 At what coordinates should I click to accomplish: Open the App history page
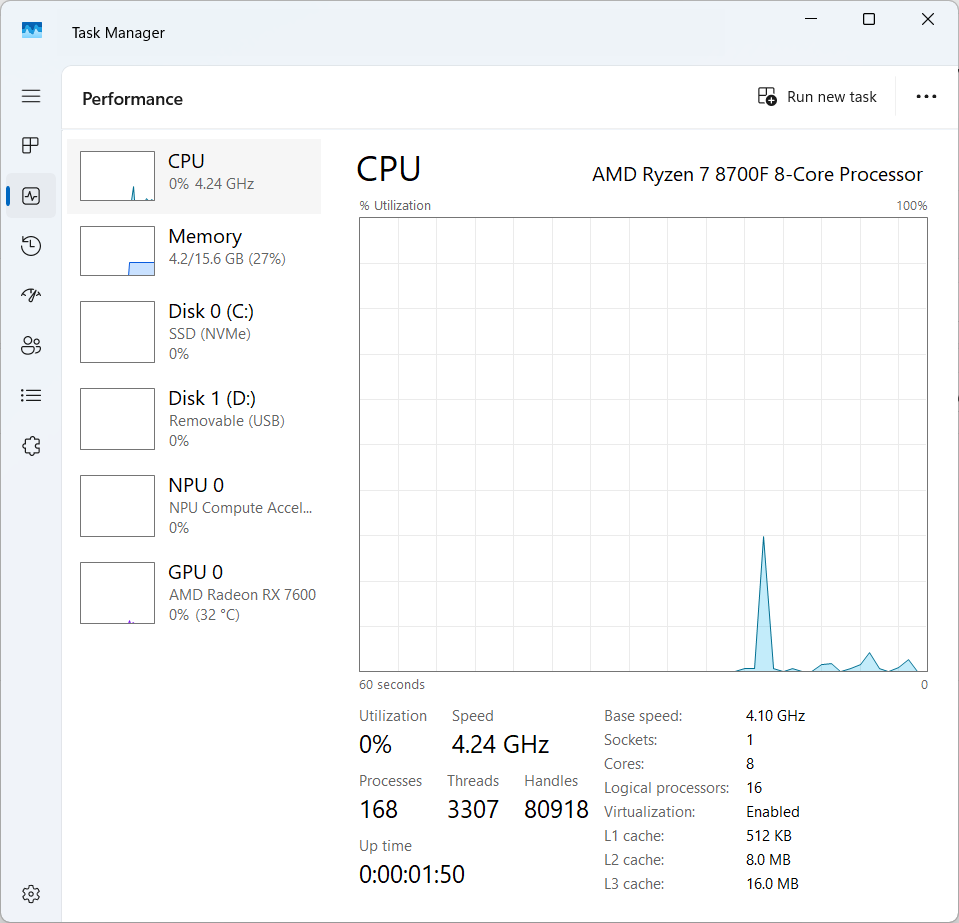(x=31, y=246)
